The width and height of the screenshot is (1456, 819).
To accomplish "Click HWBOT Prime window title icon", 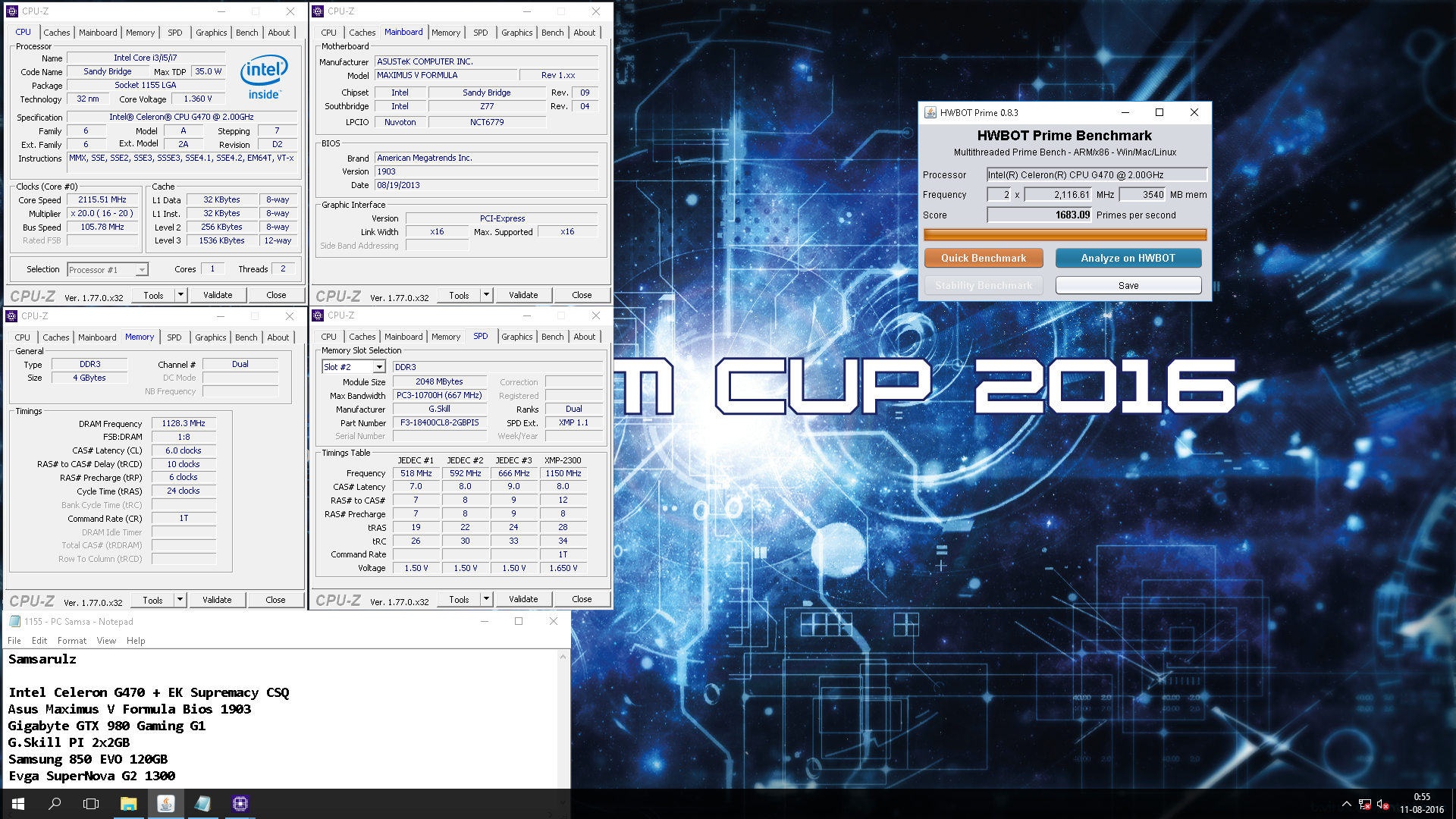I will tap(930, 112).
